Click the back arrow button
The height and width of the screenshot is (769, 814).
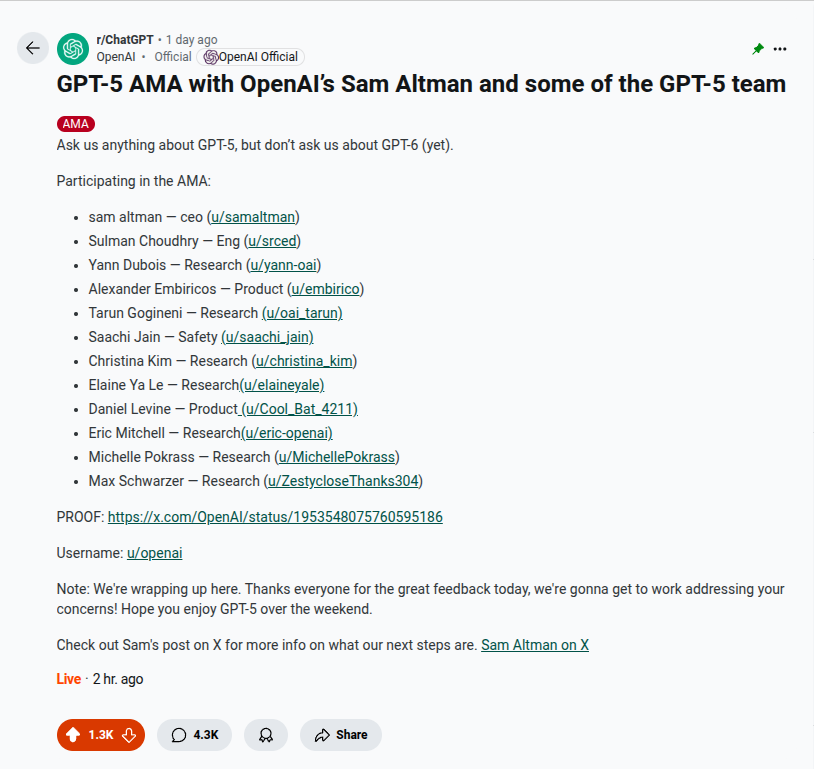click(33, 48)
